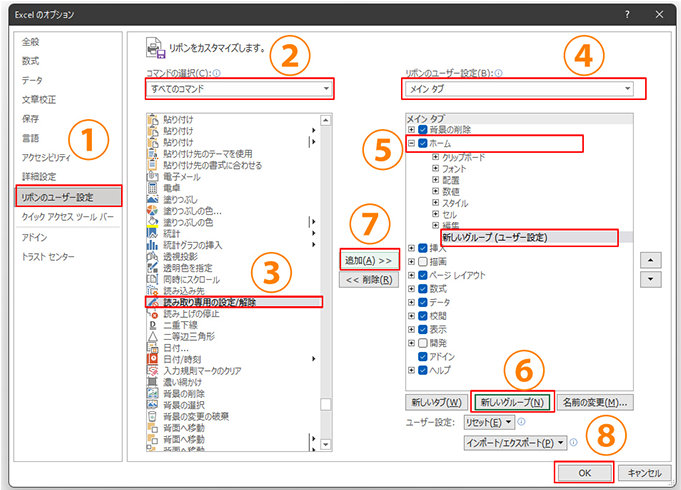The width and height of the screenshot is (681, 490).
Task: Choose the 二重下線 double underline icon
Action: 152,325
